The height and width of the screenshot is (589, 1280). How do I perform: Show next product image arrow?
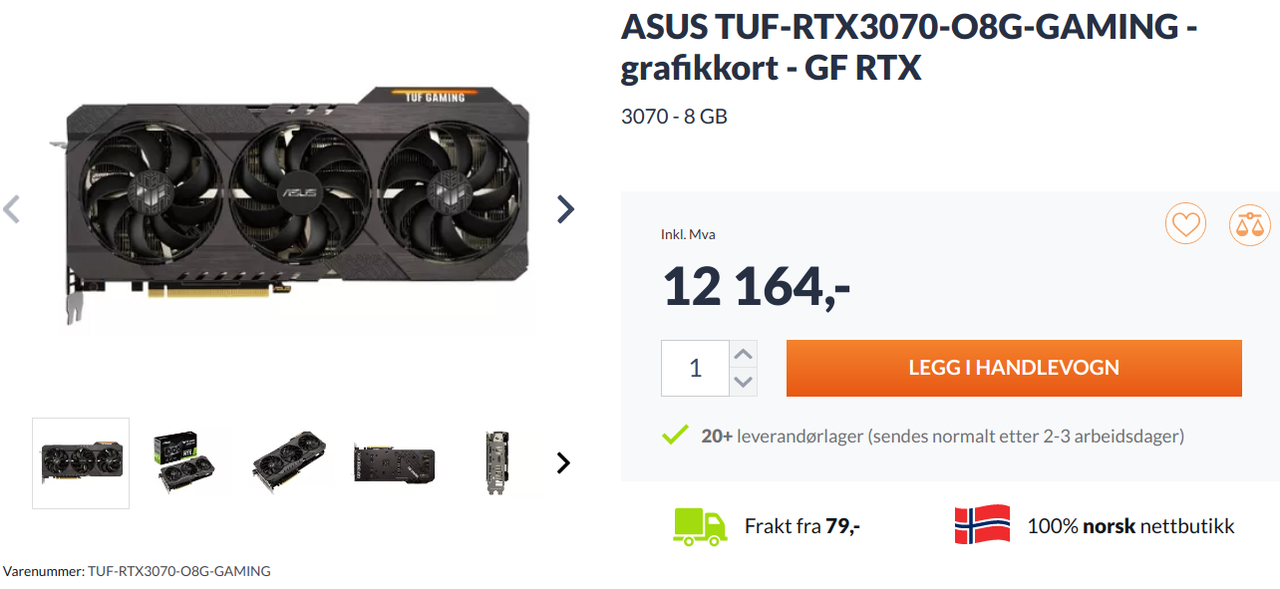[565, 209]
